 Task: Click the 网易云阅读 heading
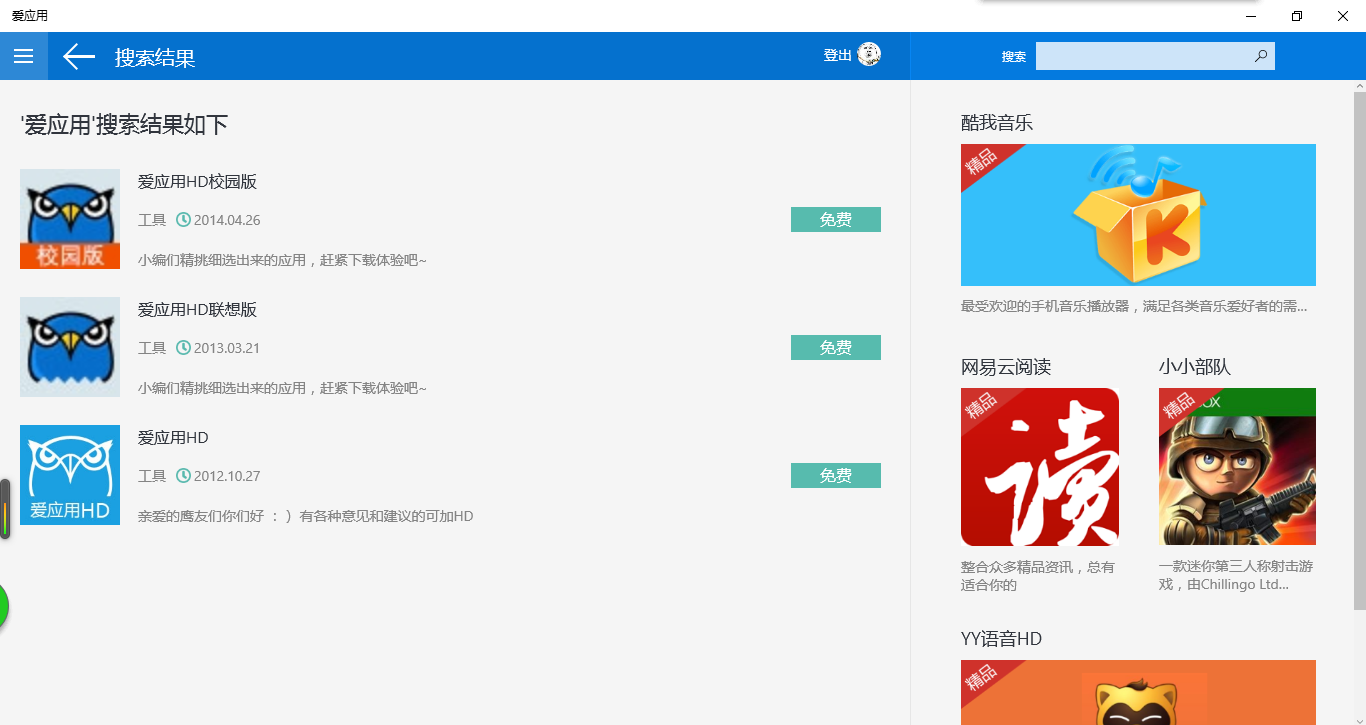(1006, 367)
